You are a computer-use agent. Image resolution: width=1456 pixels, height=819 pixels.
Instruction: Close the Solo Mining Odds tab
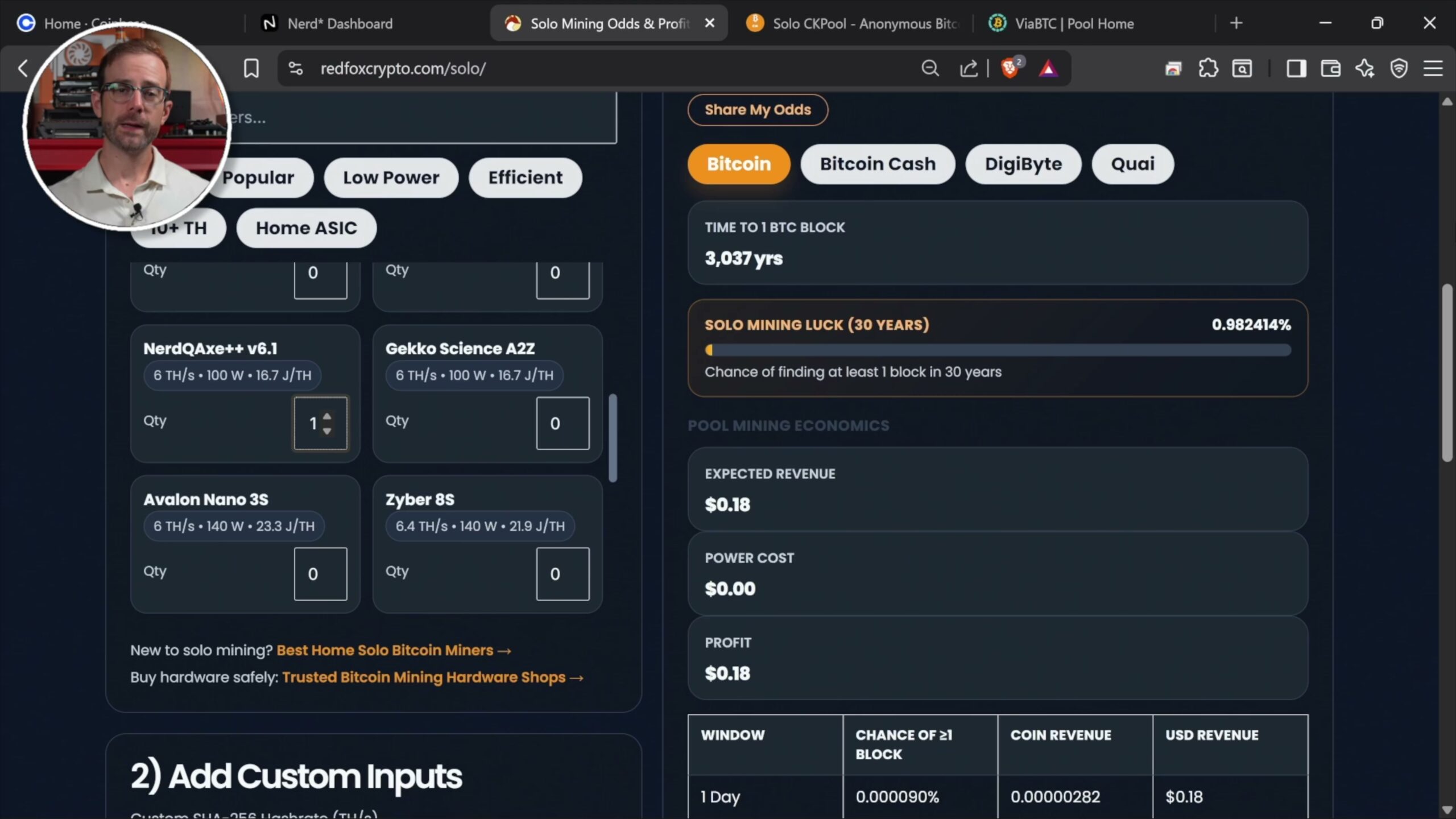709,23
